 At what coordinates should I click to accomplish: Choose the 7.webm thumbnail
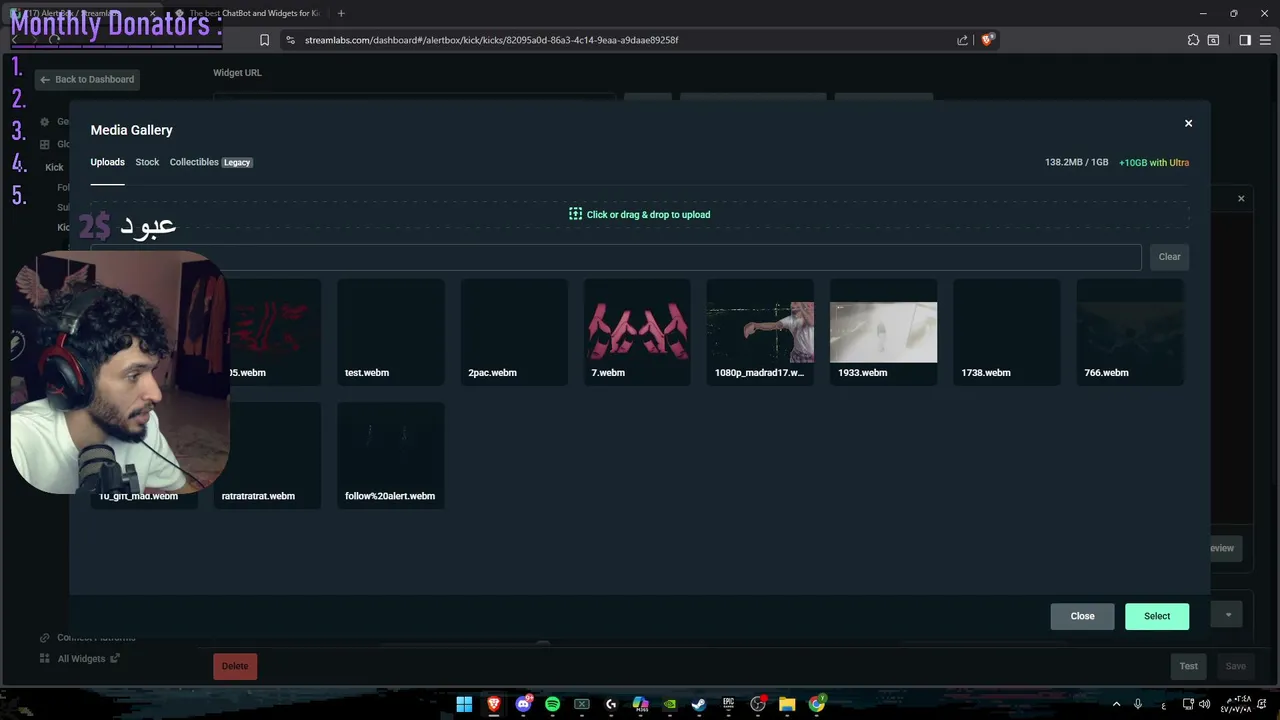[637, 332]
